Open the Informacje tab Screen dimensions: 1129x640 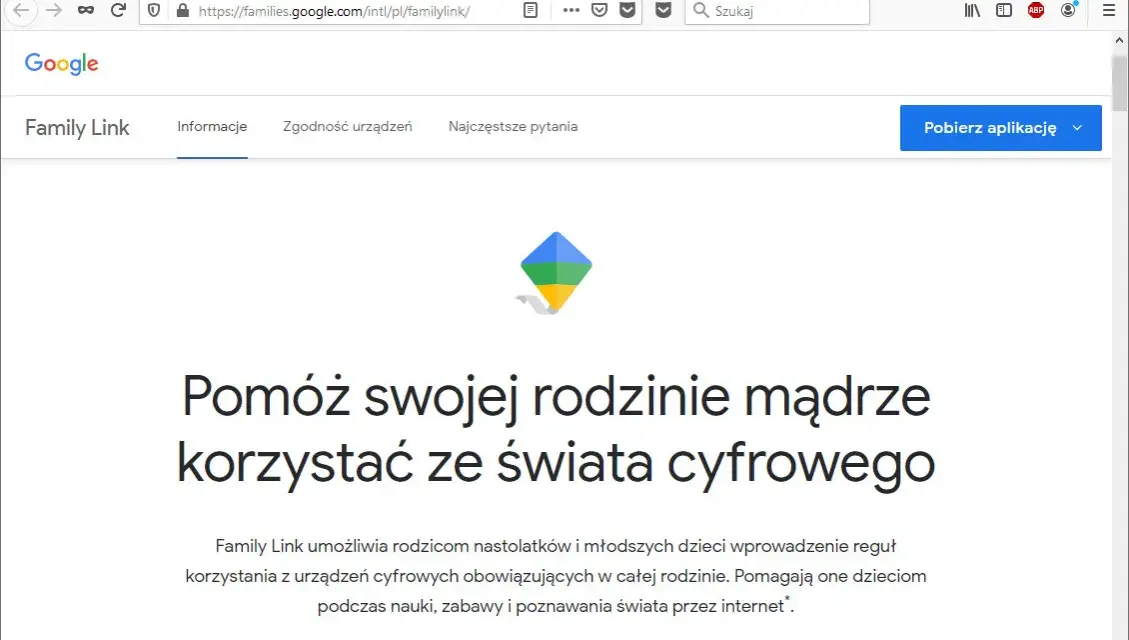[212, 127]
